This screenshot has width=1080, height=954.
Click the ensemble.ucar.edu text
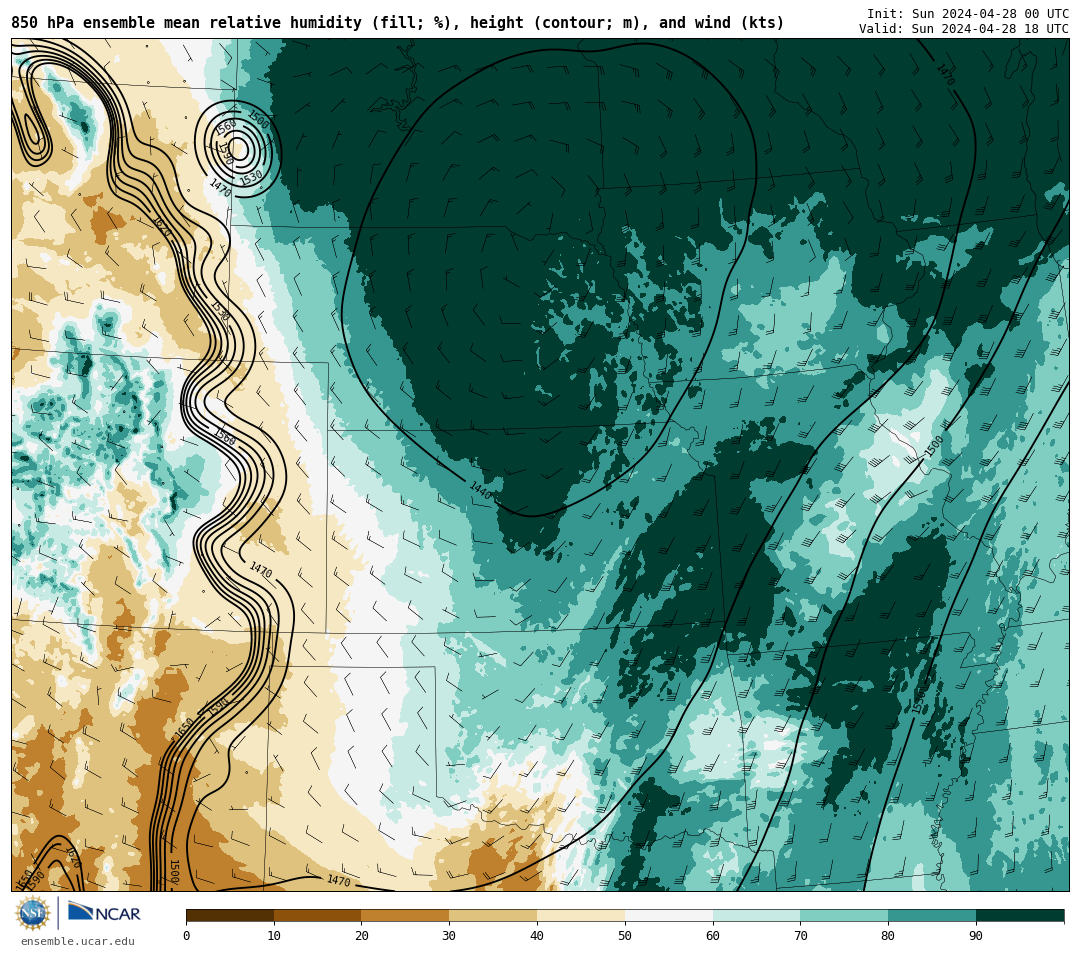(x=78, y=941)
